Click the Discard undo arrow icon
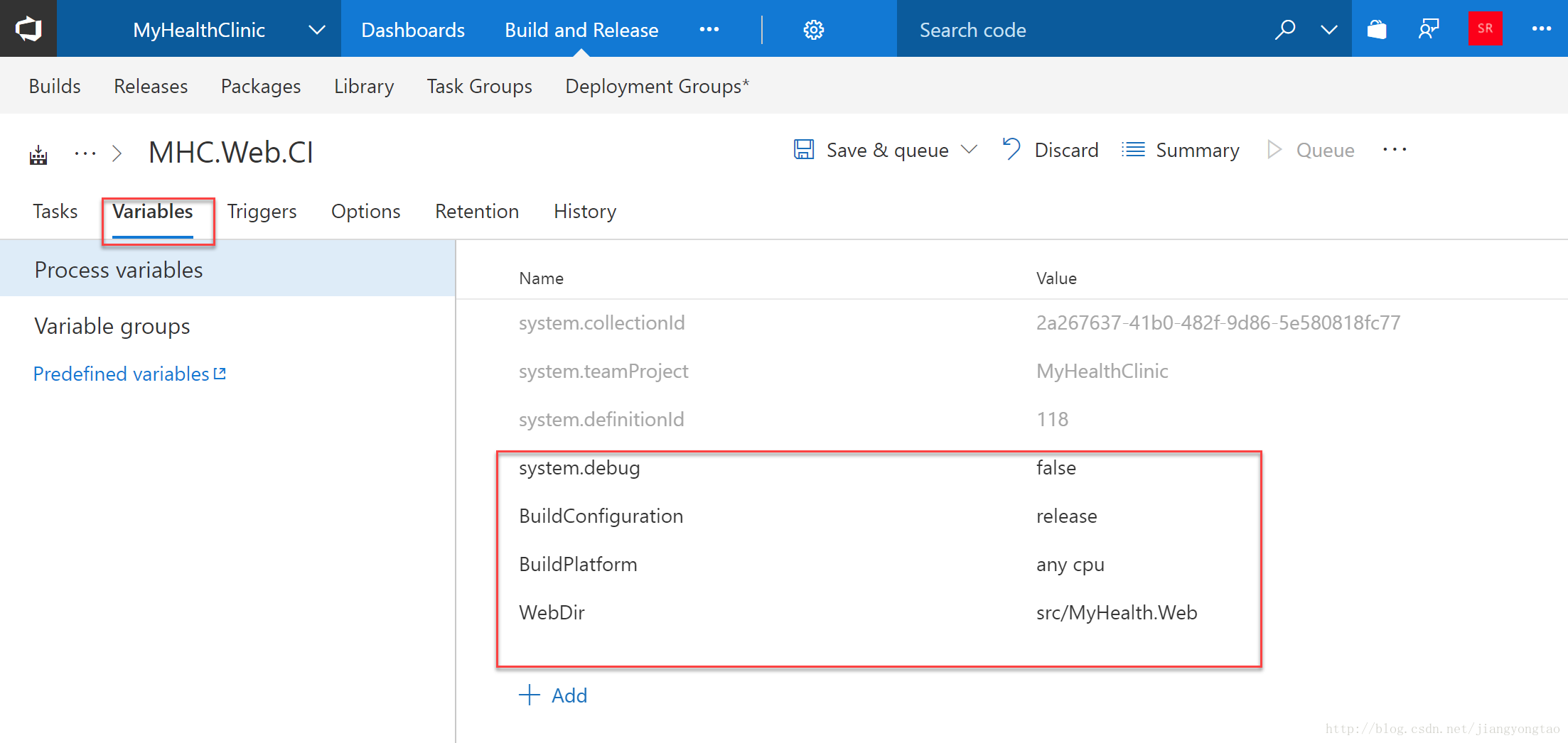Image resolution: width=1568 pixels, height=743 pixels. click(x=1011, y=149)
